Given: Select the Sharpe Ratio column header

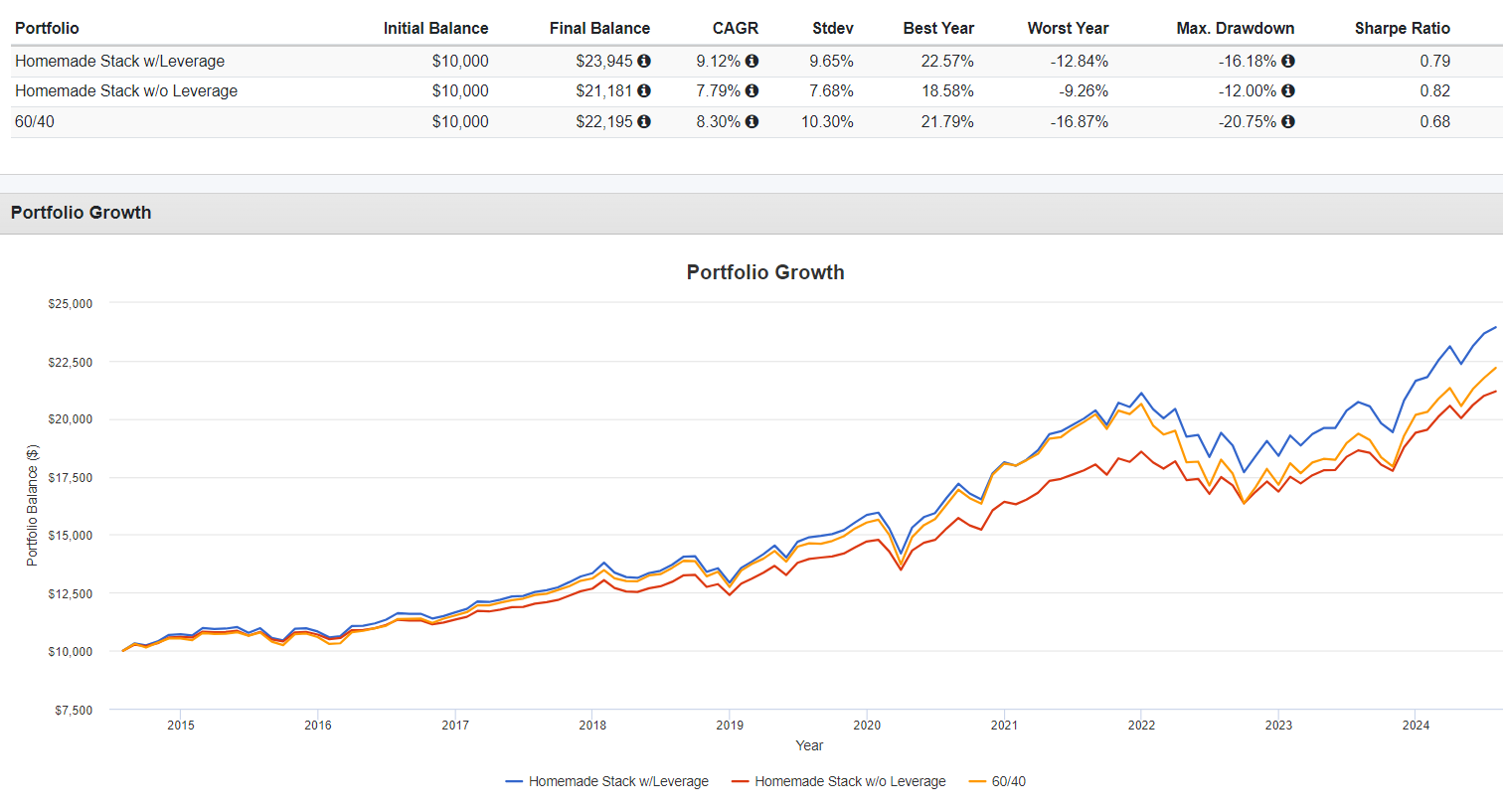Looking at the screenshot, I should [x=1402, y=28].
